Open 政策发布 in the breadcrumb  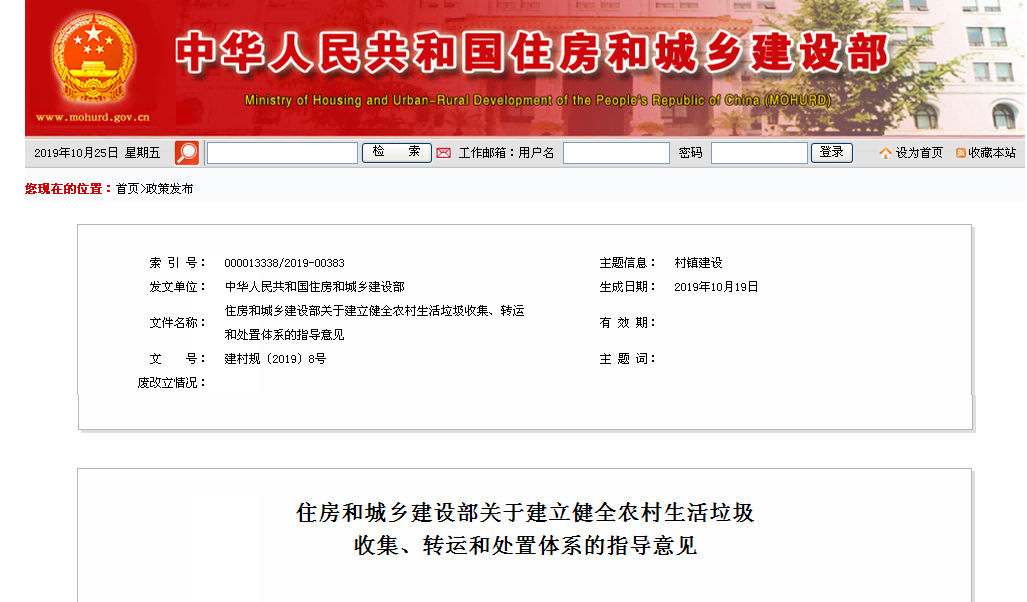pyautogui.click(x=169, y=189)
